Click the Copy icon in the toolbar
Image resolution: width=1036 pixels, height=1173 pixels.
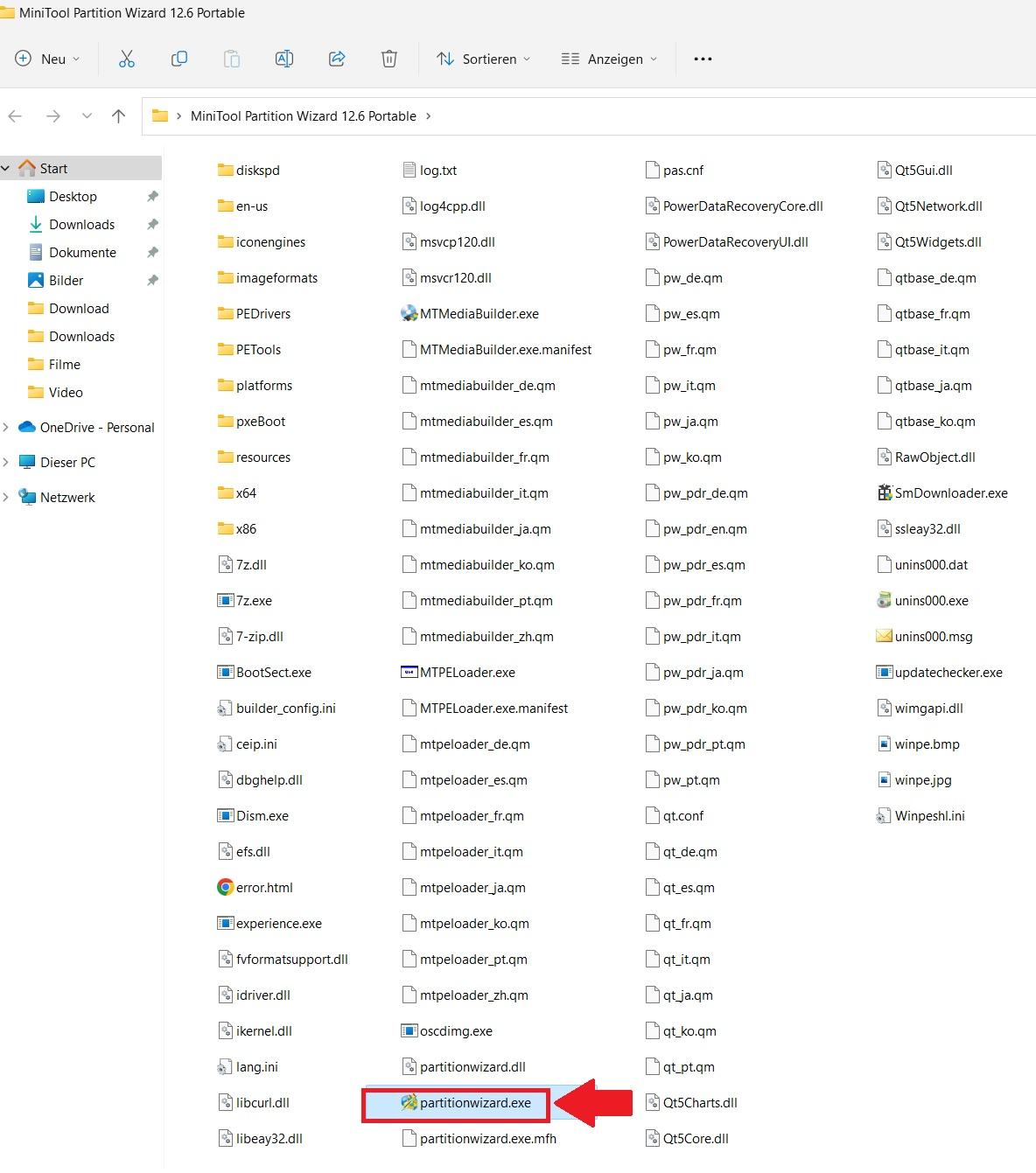(179, 59)
